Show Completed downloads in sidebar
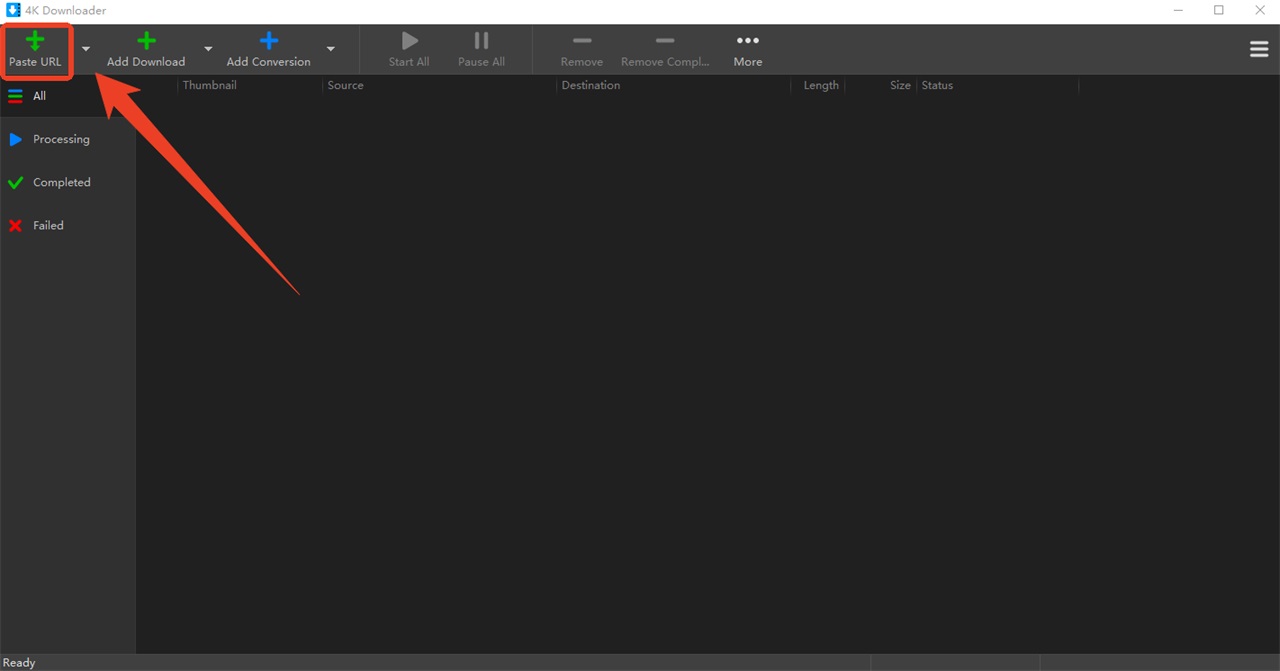The width and height of the screenshot is (1280, 671). [x=67, y=182]
